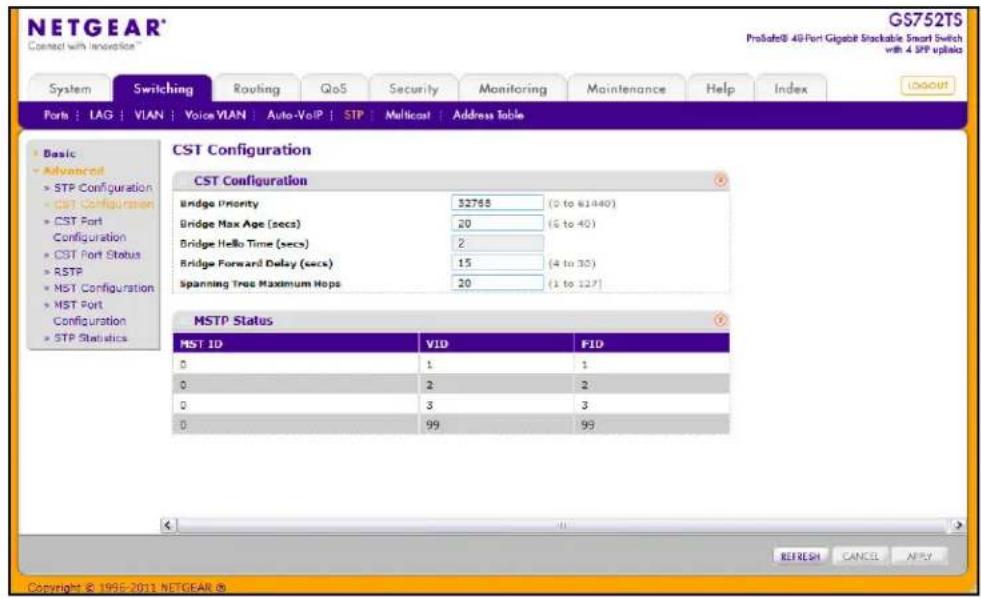Screen dimensions: 981x598
Task: Click the horizontal scrollbar track
Action: [x=562, y=525]
